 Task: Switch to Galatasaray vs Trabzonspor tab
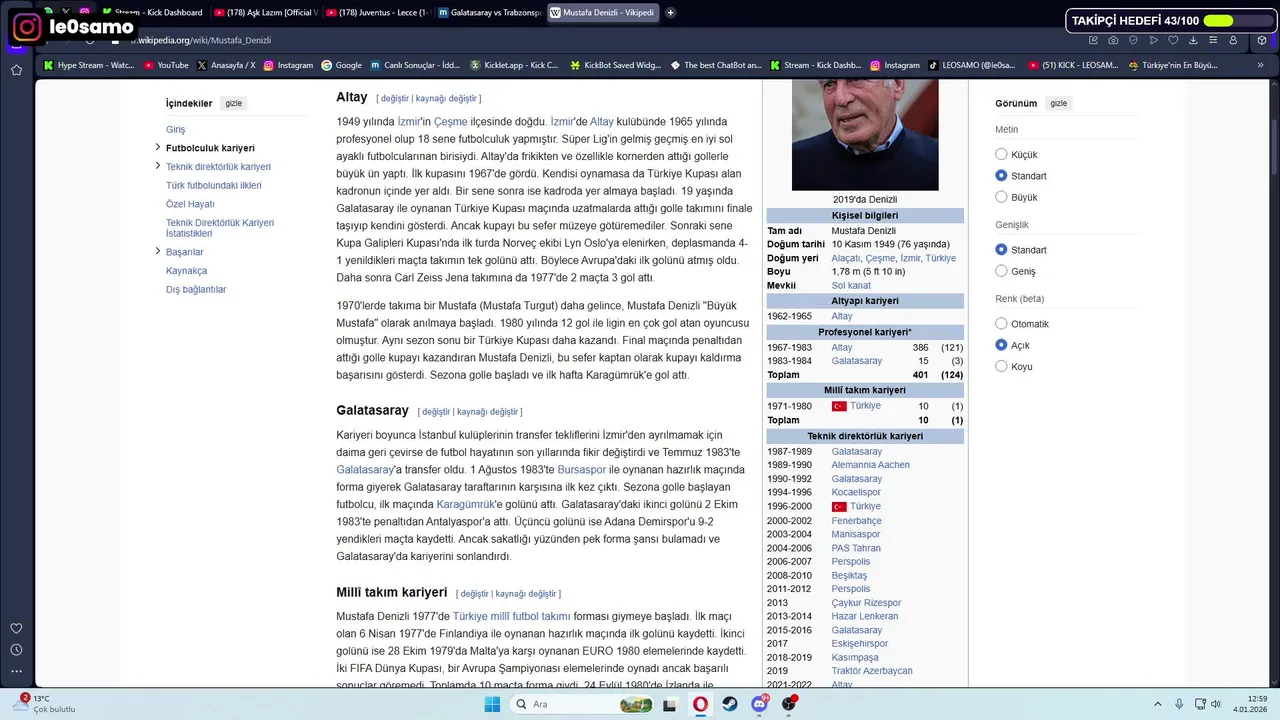[489, 13]
